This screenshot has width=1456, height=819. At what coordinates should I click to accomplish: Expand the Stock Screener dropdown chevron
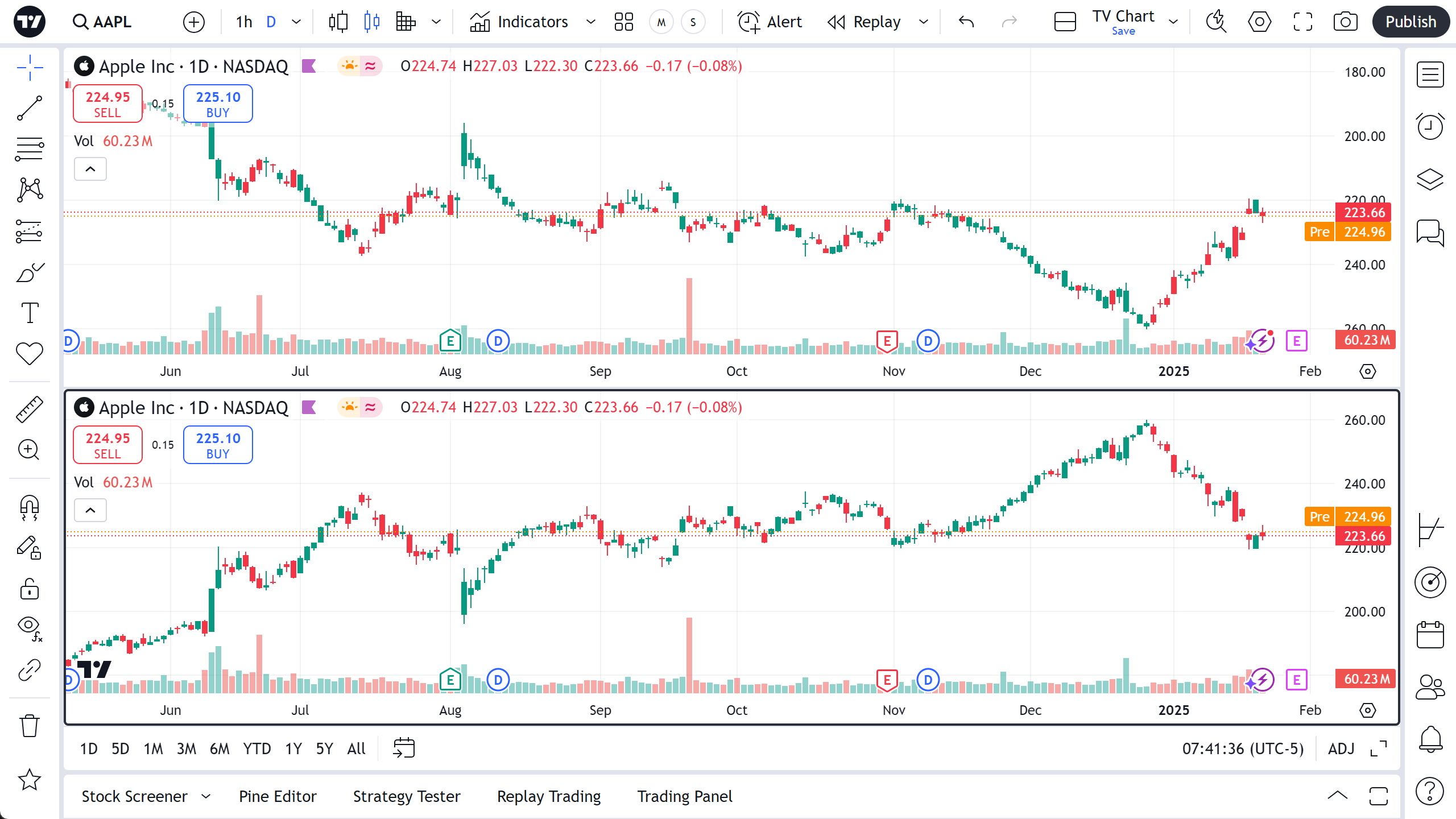tap(206, 796)
